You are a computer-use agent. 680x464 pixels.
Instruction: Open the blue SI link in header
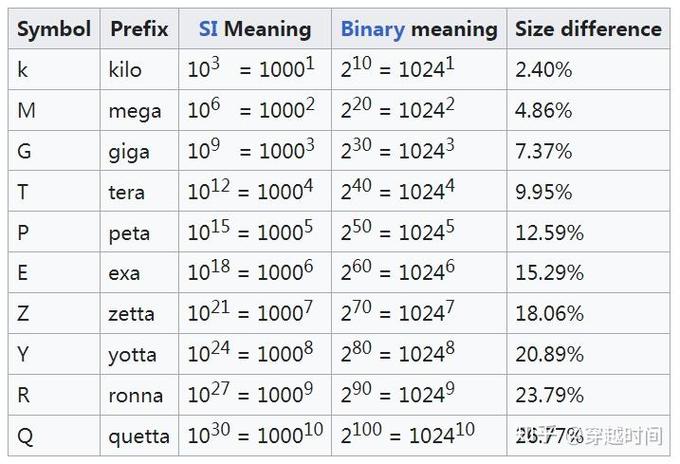click(x=208, y=29)
